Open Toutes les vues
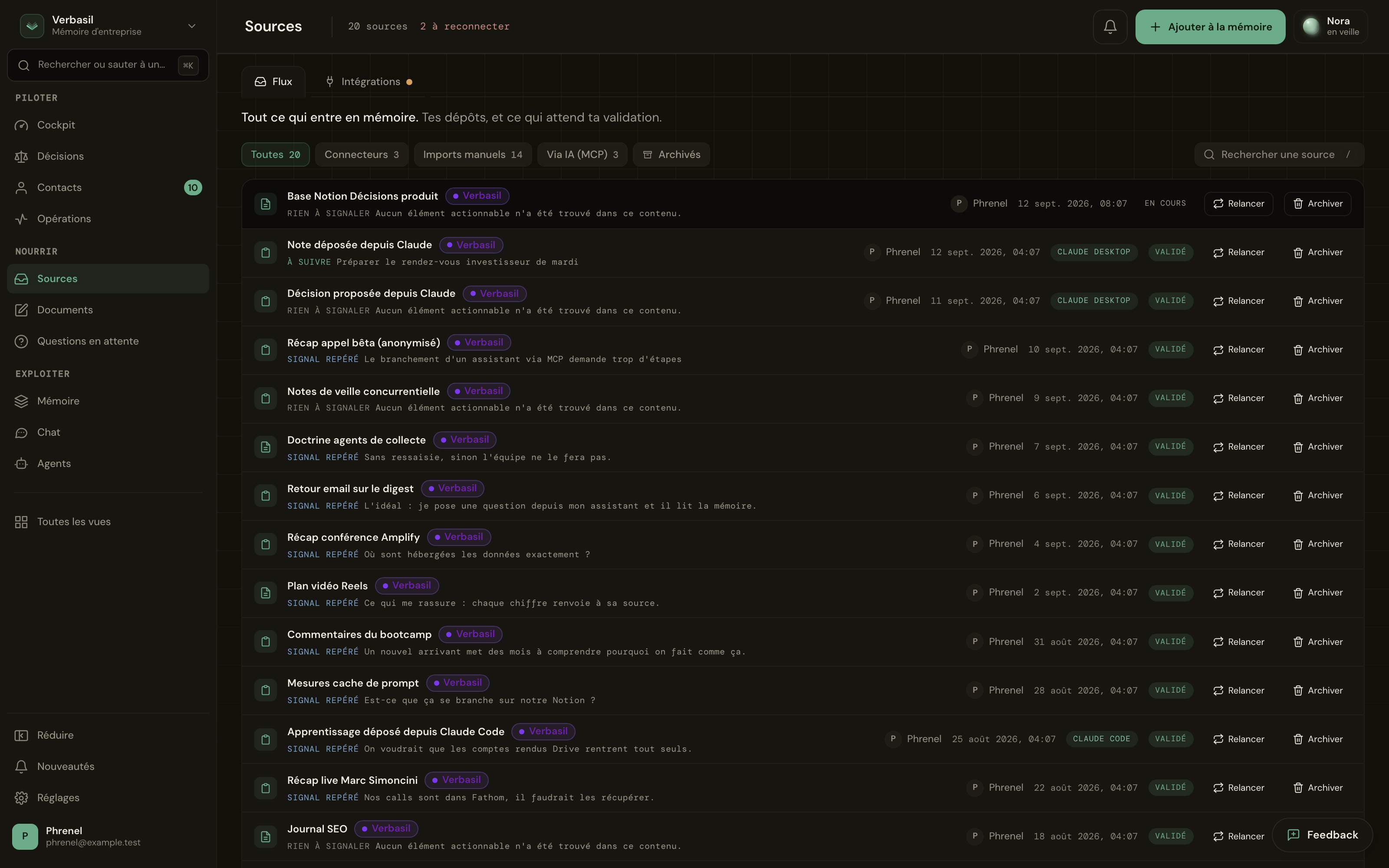Image resolution: width=1389 pixels, height=868 pixels. [108, 522]
